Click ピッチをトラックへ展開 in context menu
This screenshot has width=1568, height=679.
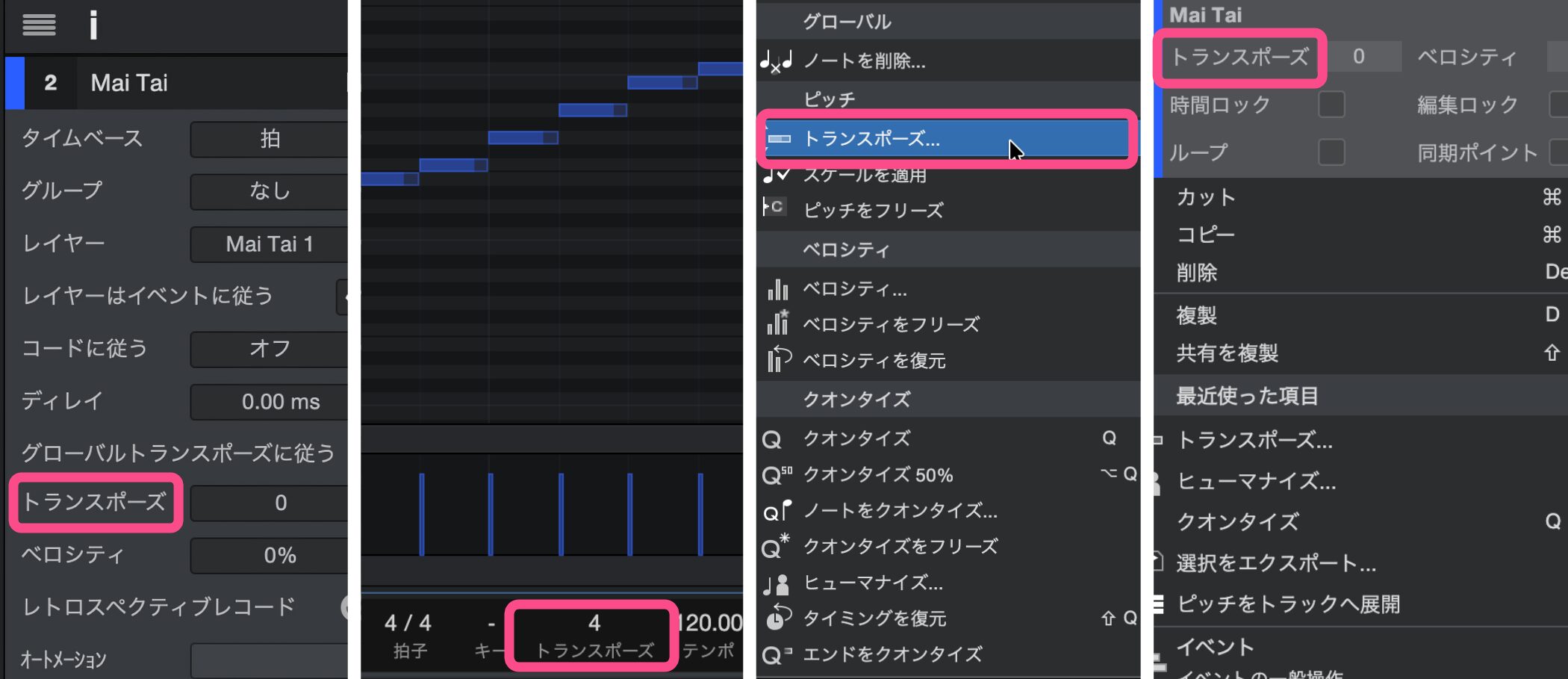[x=1288, y=604]
